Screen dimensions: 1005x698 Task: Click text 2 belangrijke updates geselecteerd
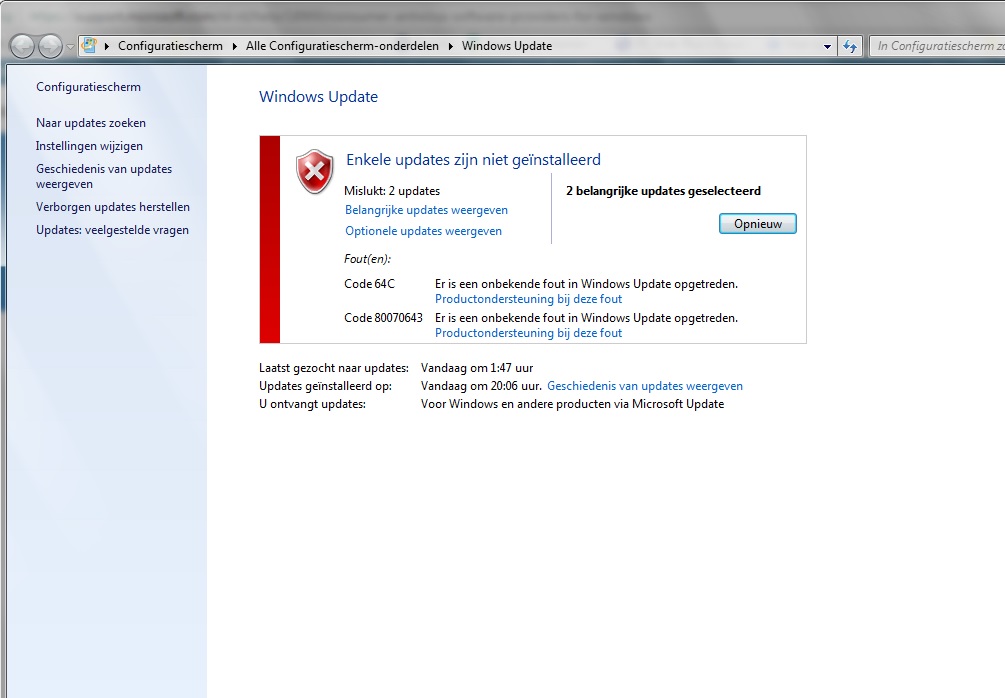[663, 190]
